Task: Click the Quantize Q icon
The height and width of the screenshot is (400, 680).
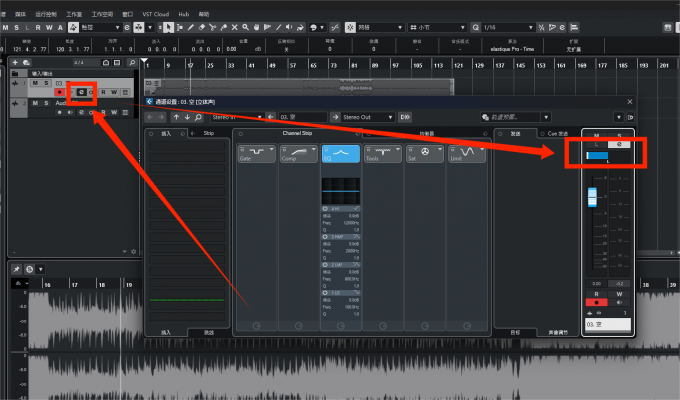Action: (476, 27)
